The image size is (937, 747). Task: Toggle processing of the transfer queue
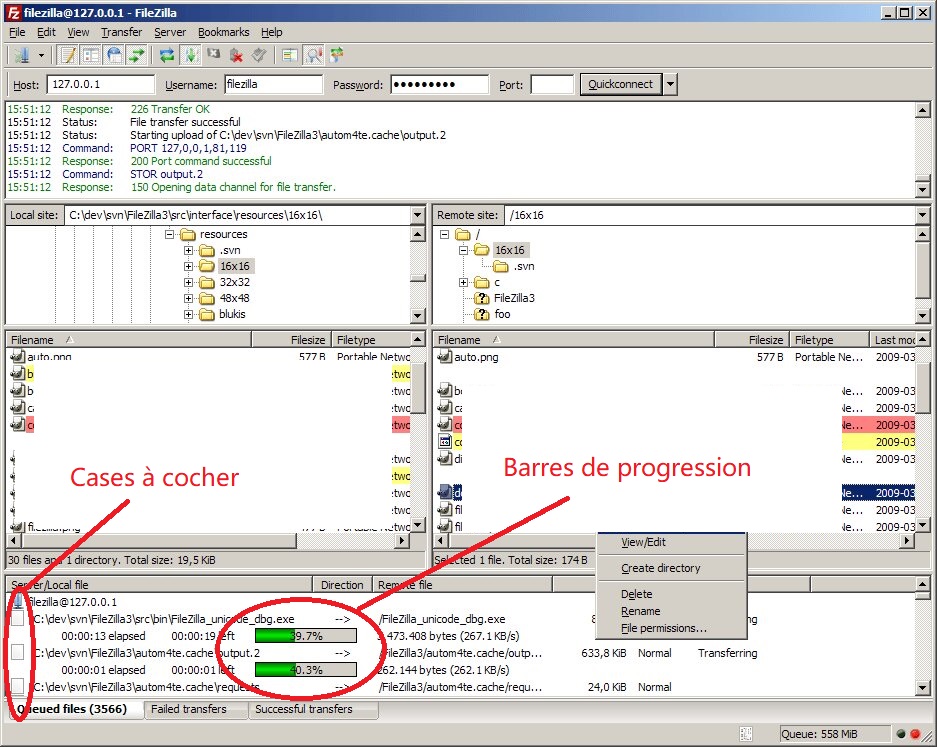(x=191, y=56)
